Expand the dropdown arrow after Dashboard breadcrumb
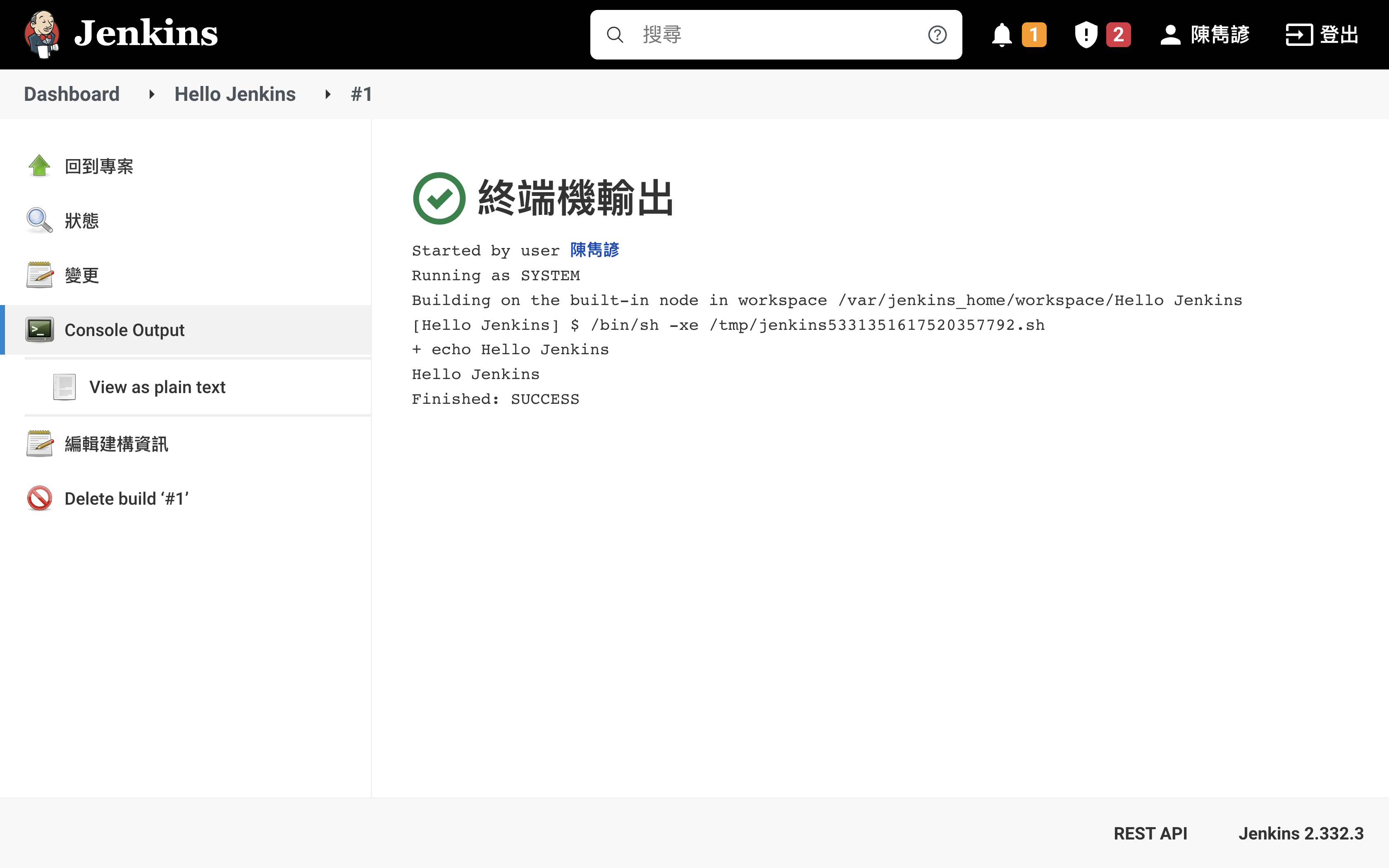1389x868 pixels. 152,94
